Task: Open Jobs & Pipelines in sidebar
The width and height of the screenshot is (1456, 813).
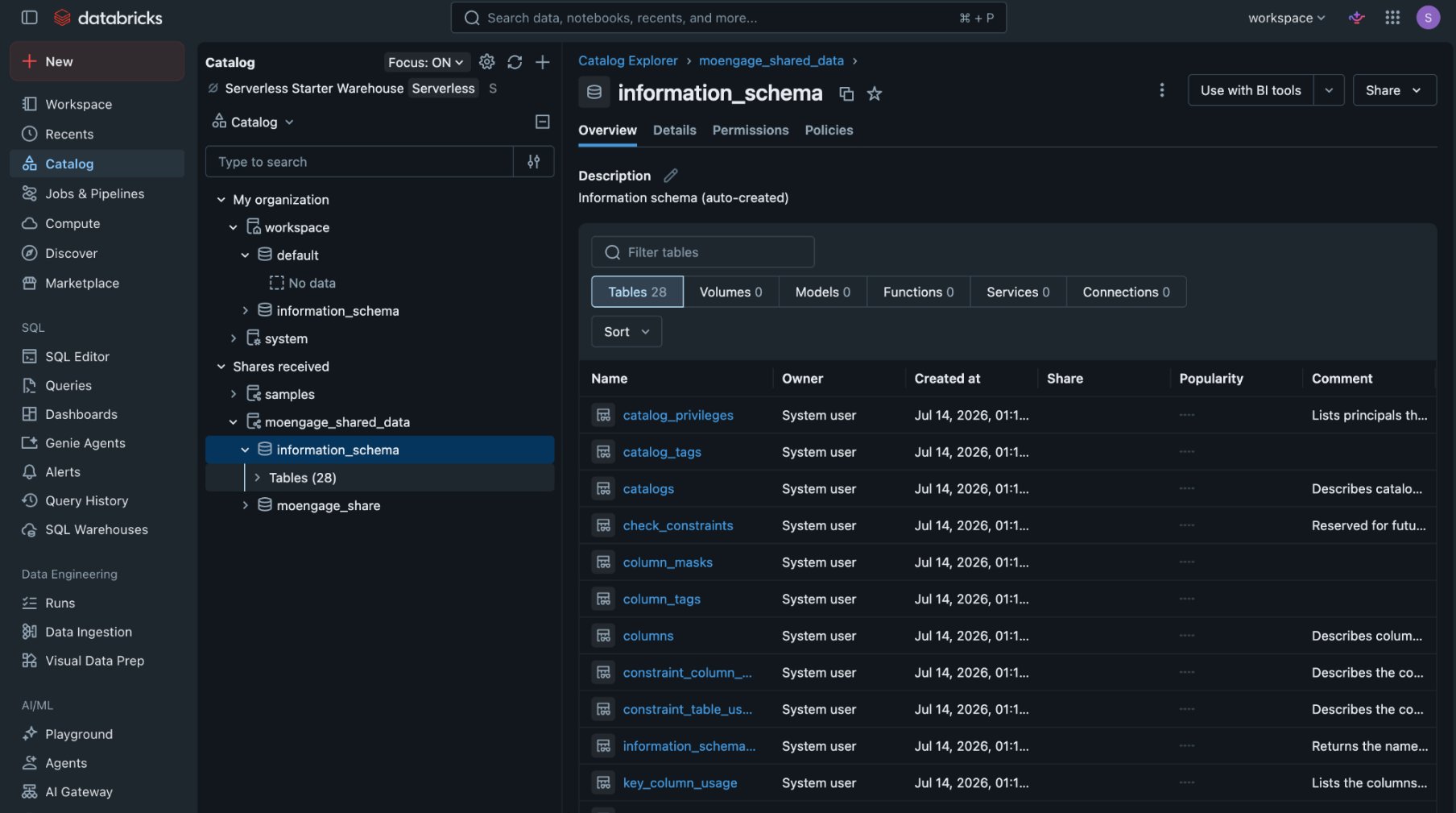Action: [95, 193]
